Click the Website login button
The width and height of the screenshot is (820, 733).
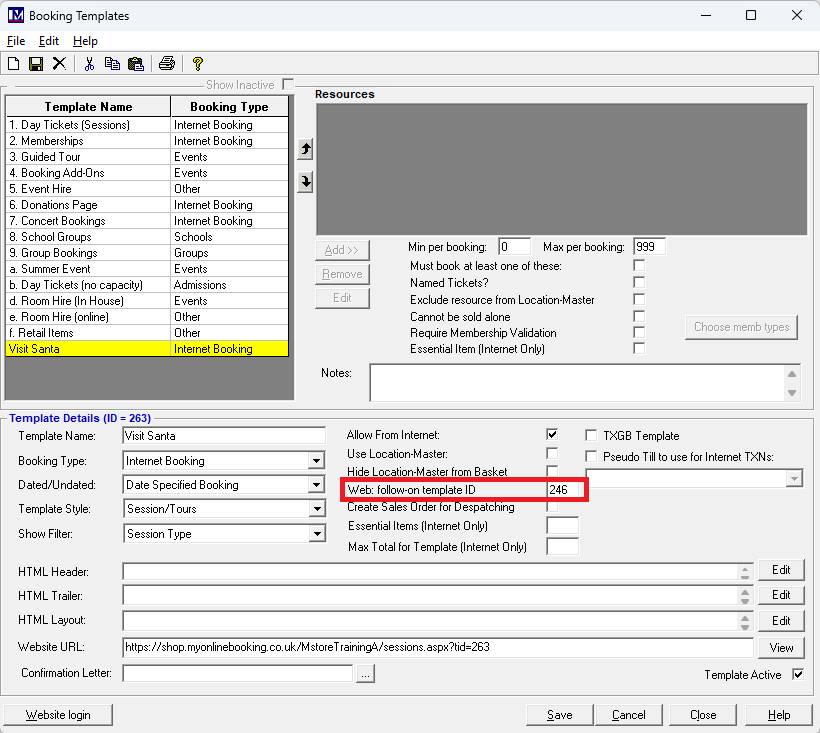coord(57,715)
